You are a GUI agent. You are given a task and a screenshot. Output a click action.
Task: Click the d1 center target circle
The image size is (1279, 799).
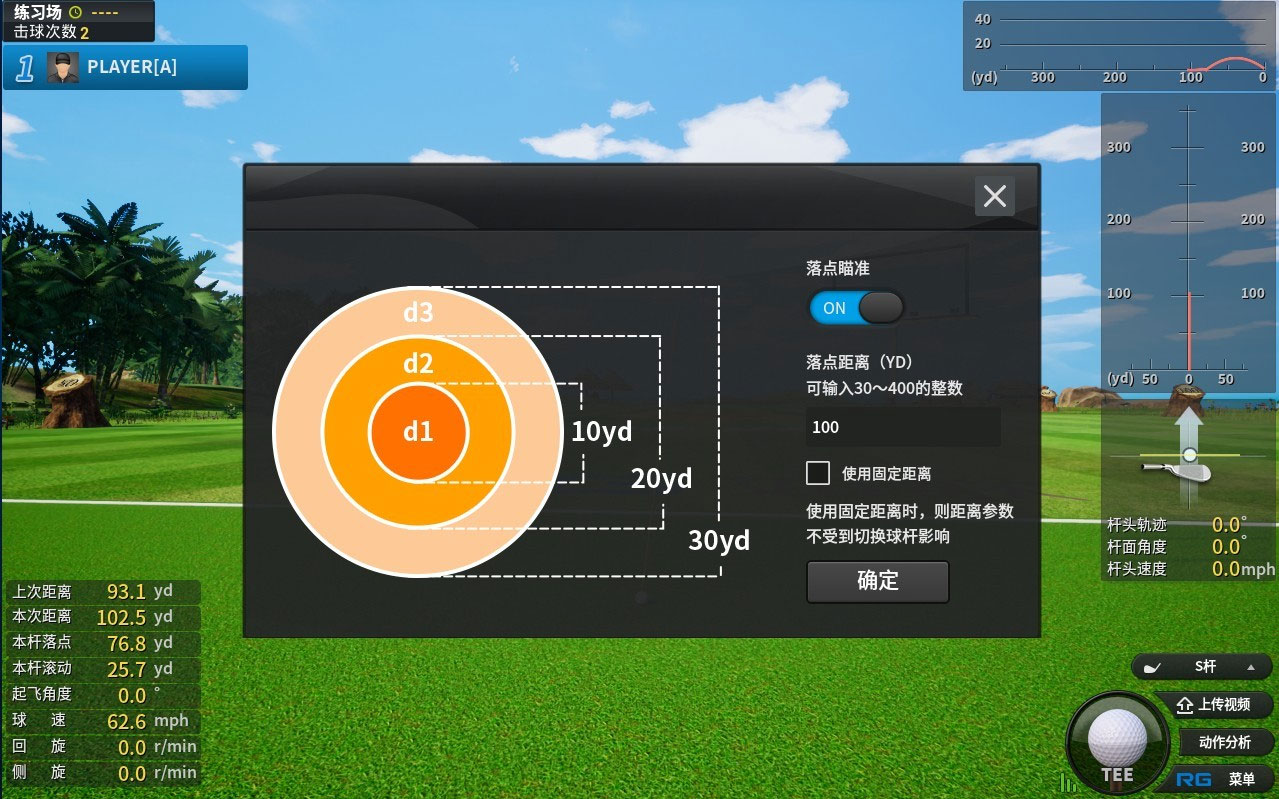coord(418,432)
